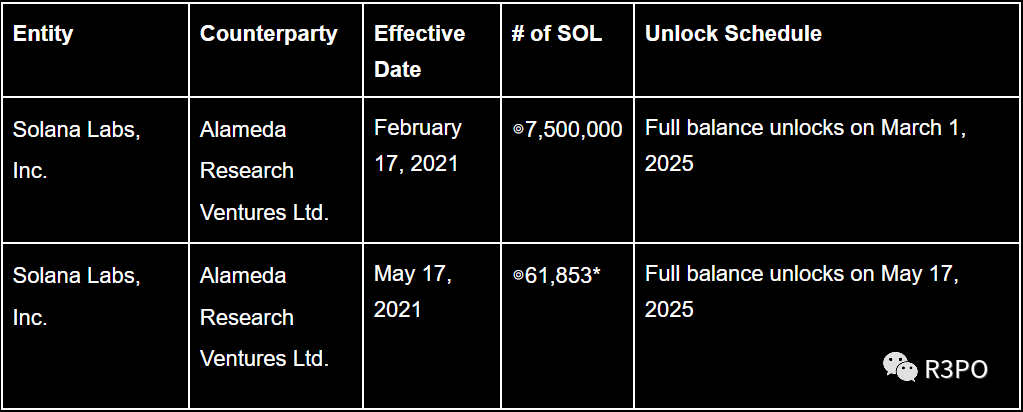Viewport: 1023px width, 412px height.
Task: Click the asterisk after 61,853
Action: (596, 272)
